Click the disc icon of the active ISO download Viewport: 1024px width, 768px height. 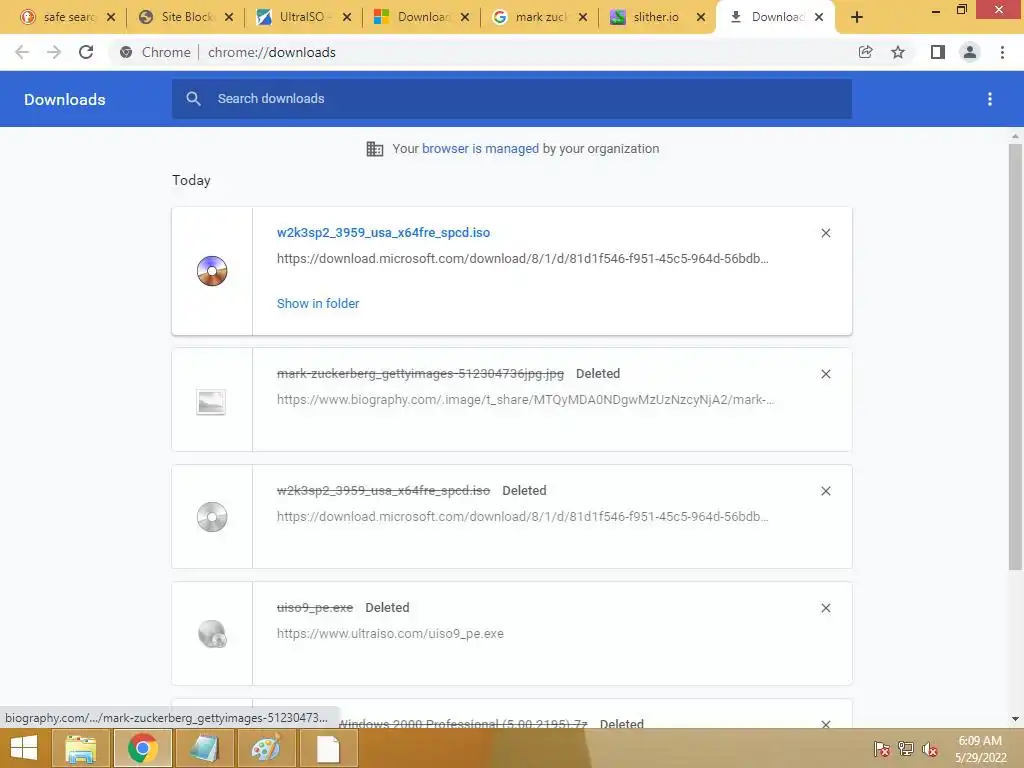click(212, 271)
